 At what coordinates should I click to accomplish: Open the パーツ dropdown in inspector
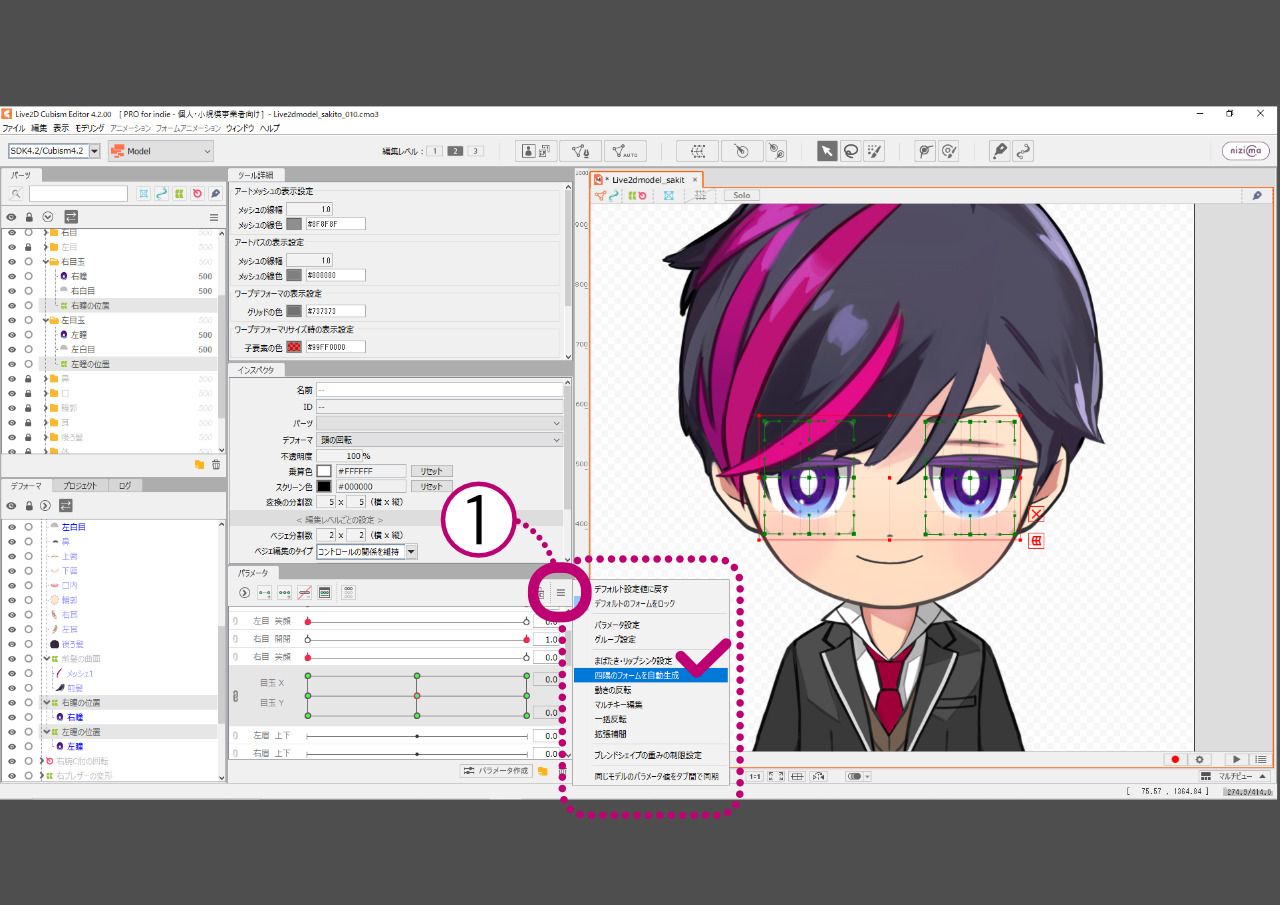tap(440, 423)
